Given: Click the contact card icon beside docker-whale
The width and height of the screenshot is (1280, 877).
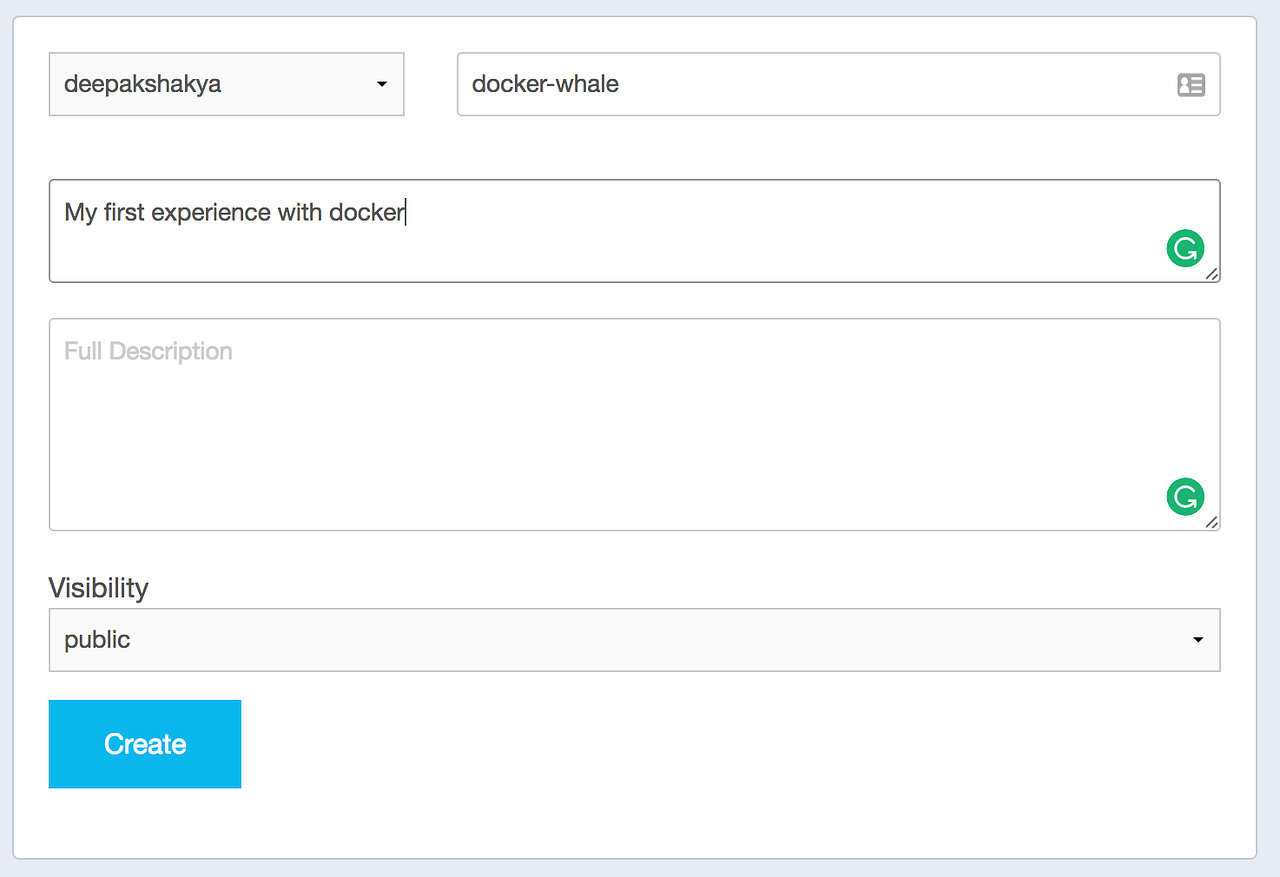Looking at the screenshot, I should 1191,84.
